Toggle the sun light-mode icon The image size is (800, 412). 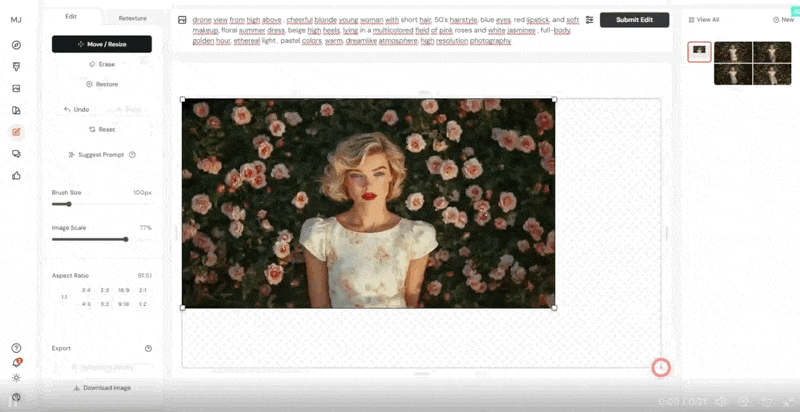16,378
